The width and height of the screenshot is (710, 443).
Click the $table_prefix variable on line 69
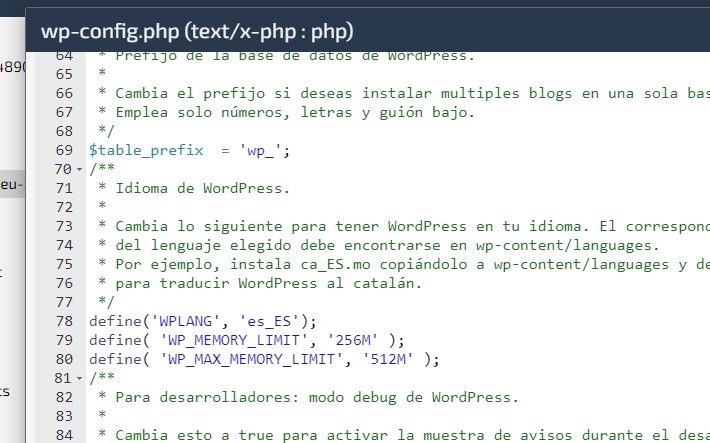[146, 150]
